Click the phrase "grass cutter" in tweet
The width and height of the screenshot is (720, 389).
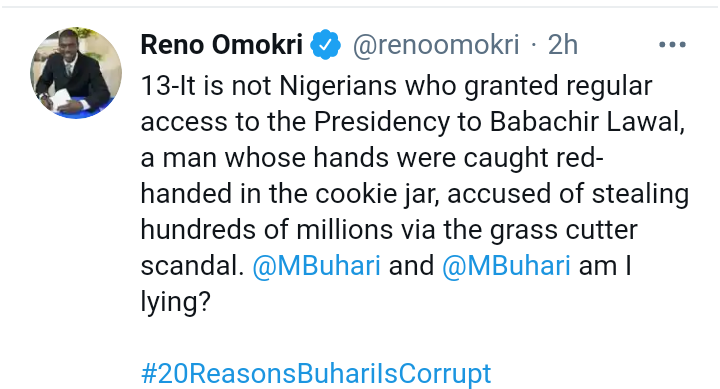coord(563,230)
